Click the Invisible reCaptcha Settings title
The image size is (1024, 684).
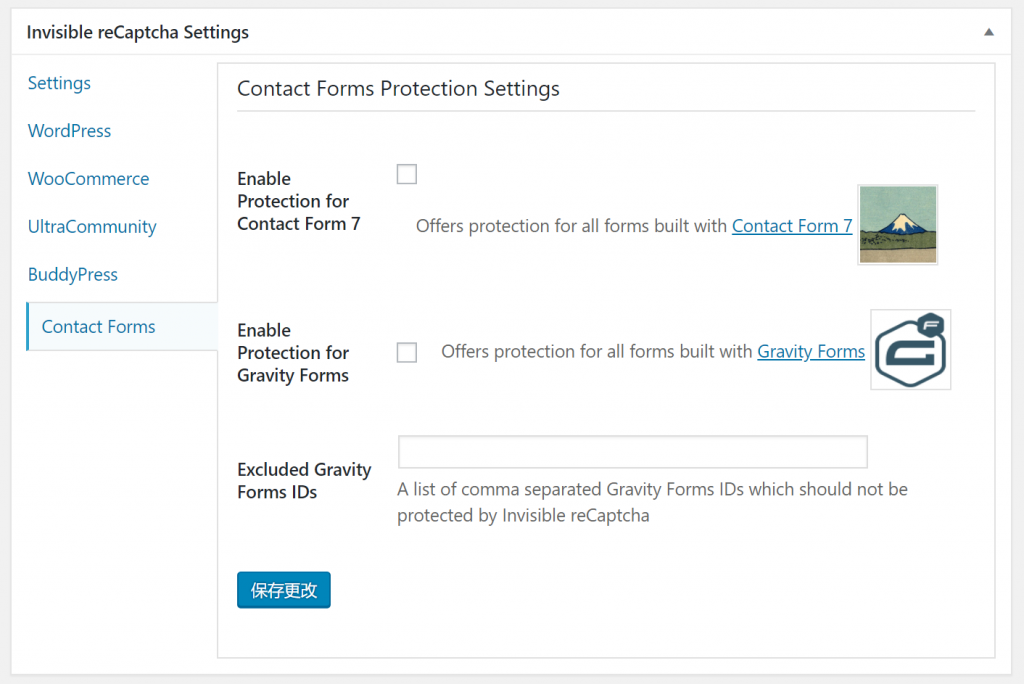tap(138, 32)
